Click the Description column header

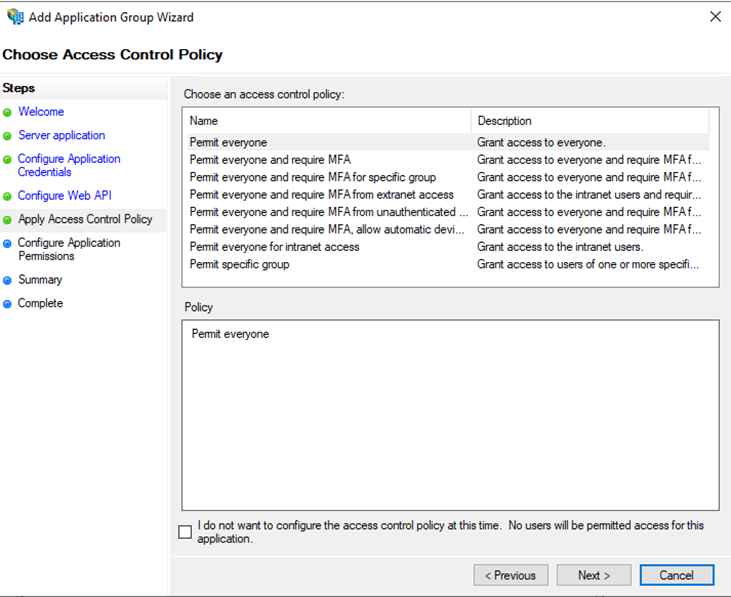[x=590, y=121]
